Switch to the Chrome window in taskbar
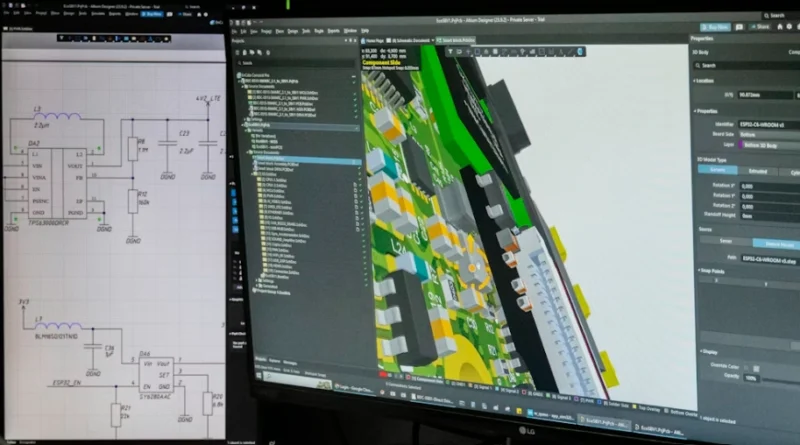This screenshot has height=445, width=800. click(x=356, y=389)
